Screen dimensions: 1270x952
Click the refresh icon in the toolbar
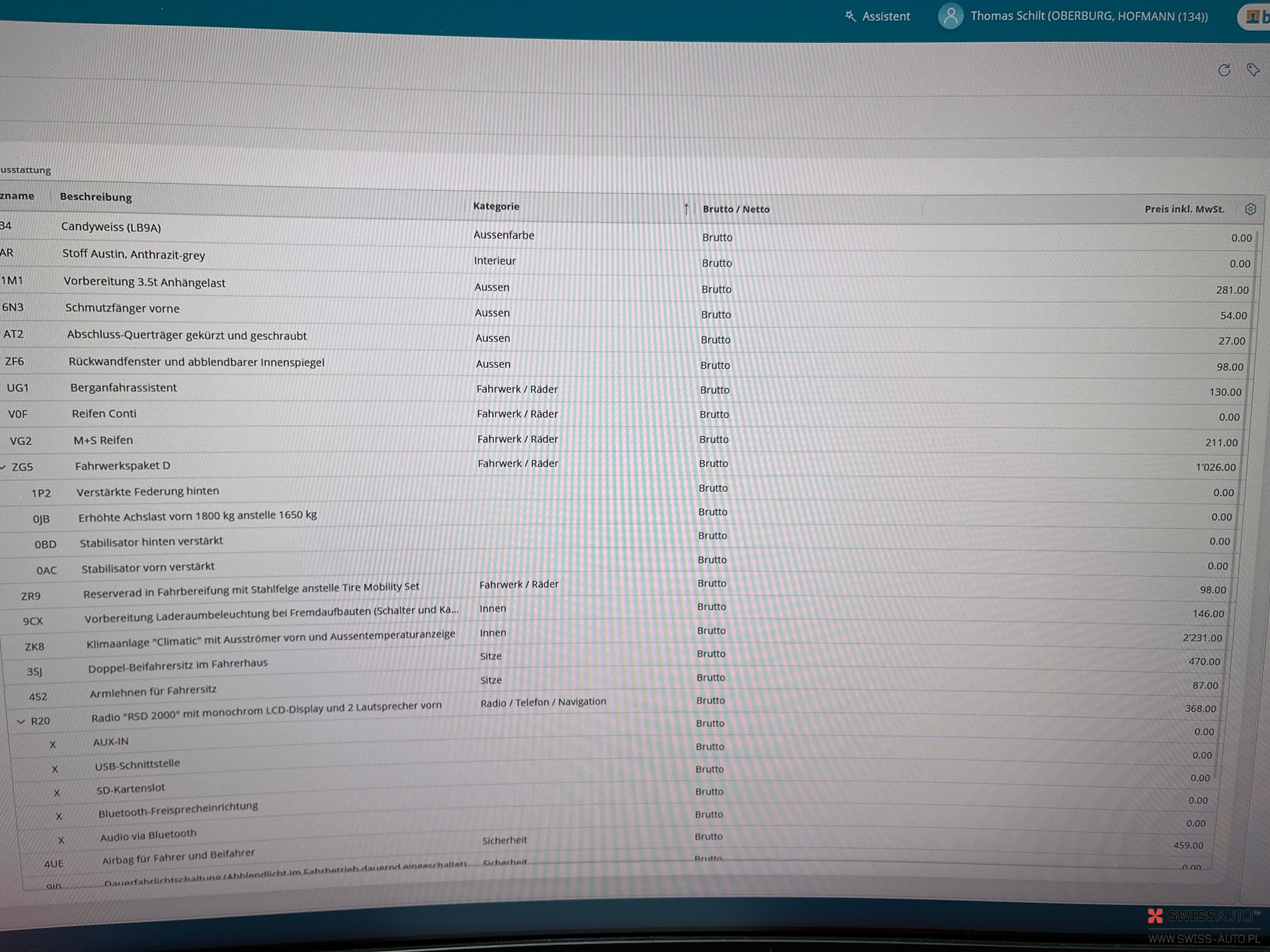1223,70
